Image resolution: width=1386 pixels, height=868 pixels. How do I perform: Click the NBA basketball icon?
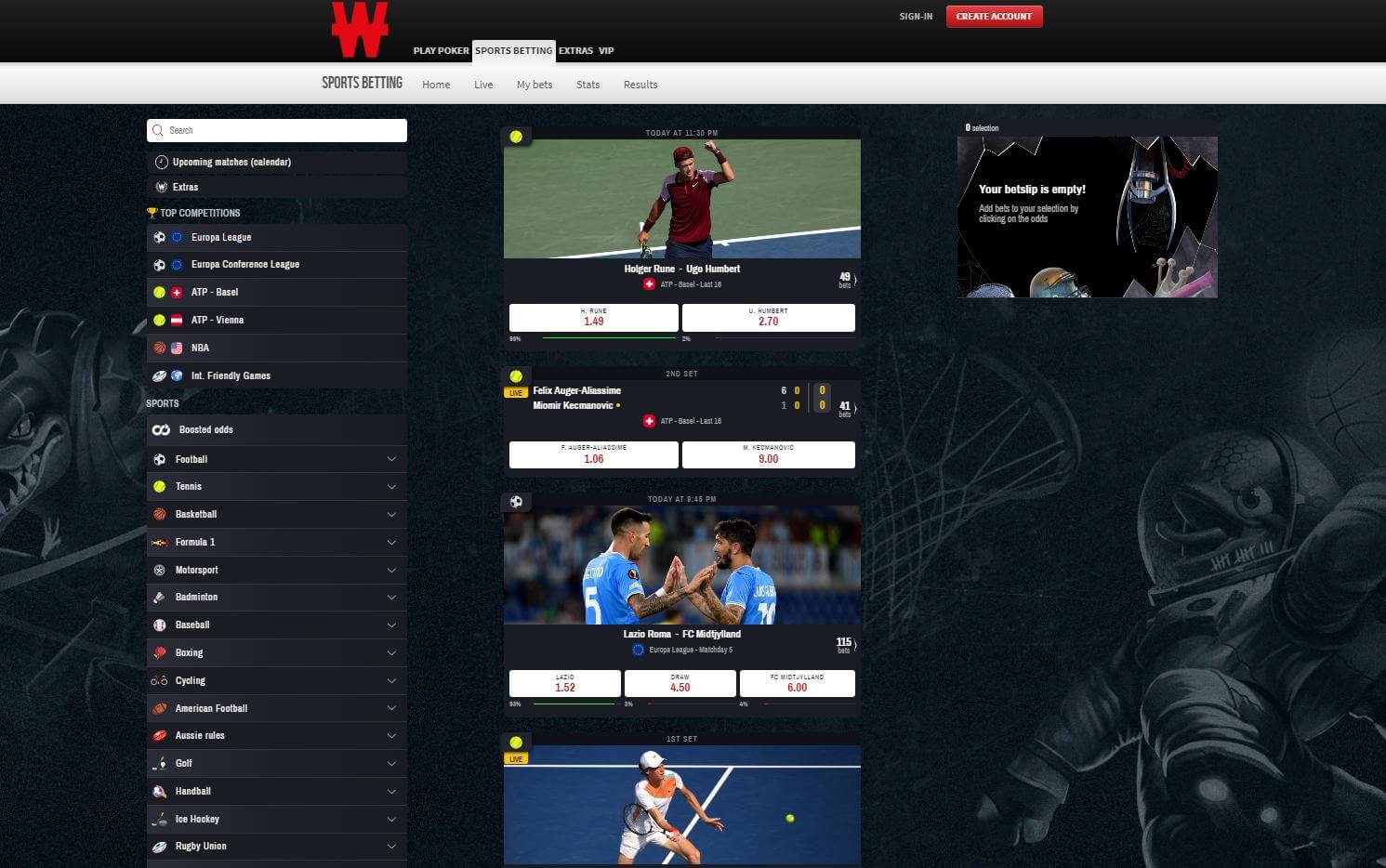(160, 348)
